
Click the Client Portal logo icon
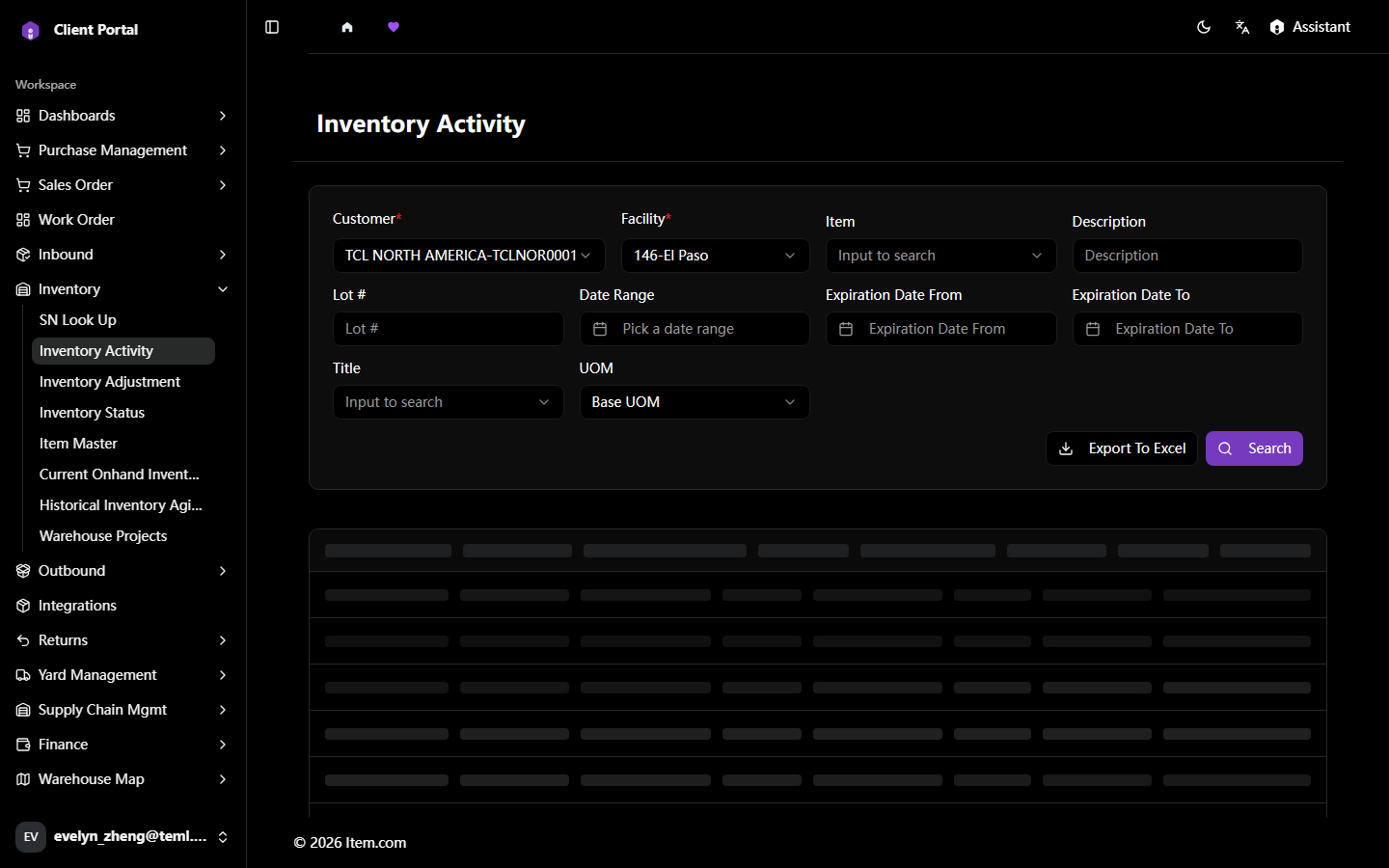31,31
